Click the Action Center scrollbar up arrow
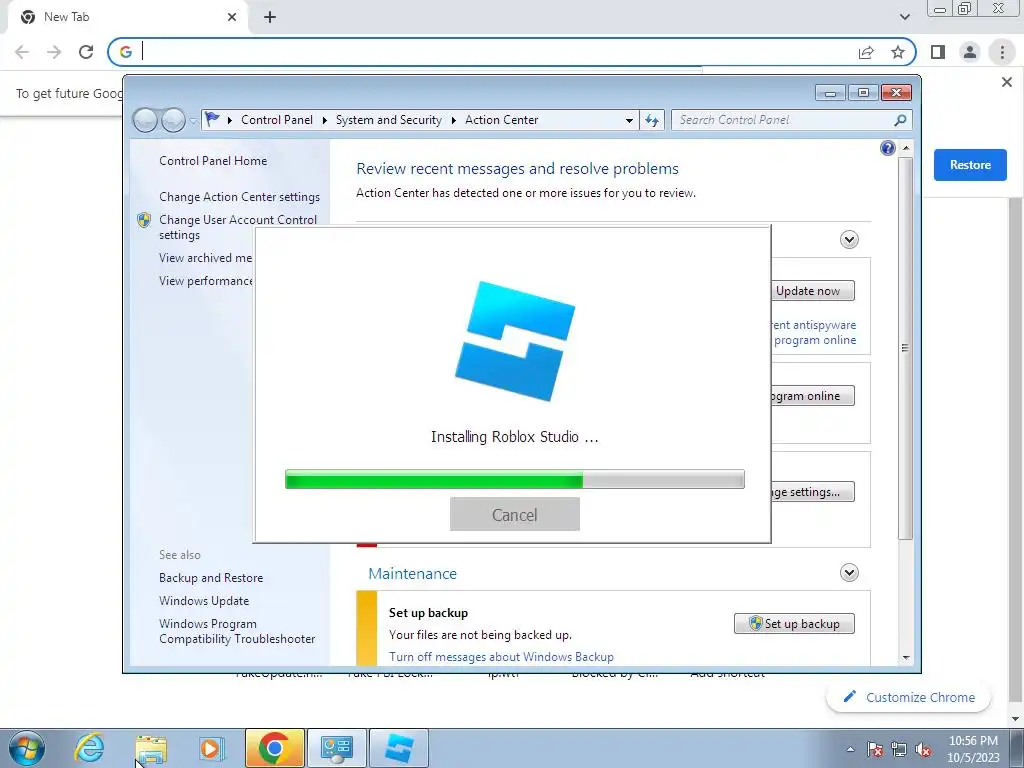Screen dimensions: 1024x768 [905, 148]
